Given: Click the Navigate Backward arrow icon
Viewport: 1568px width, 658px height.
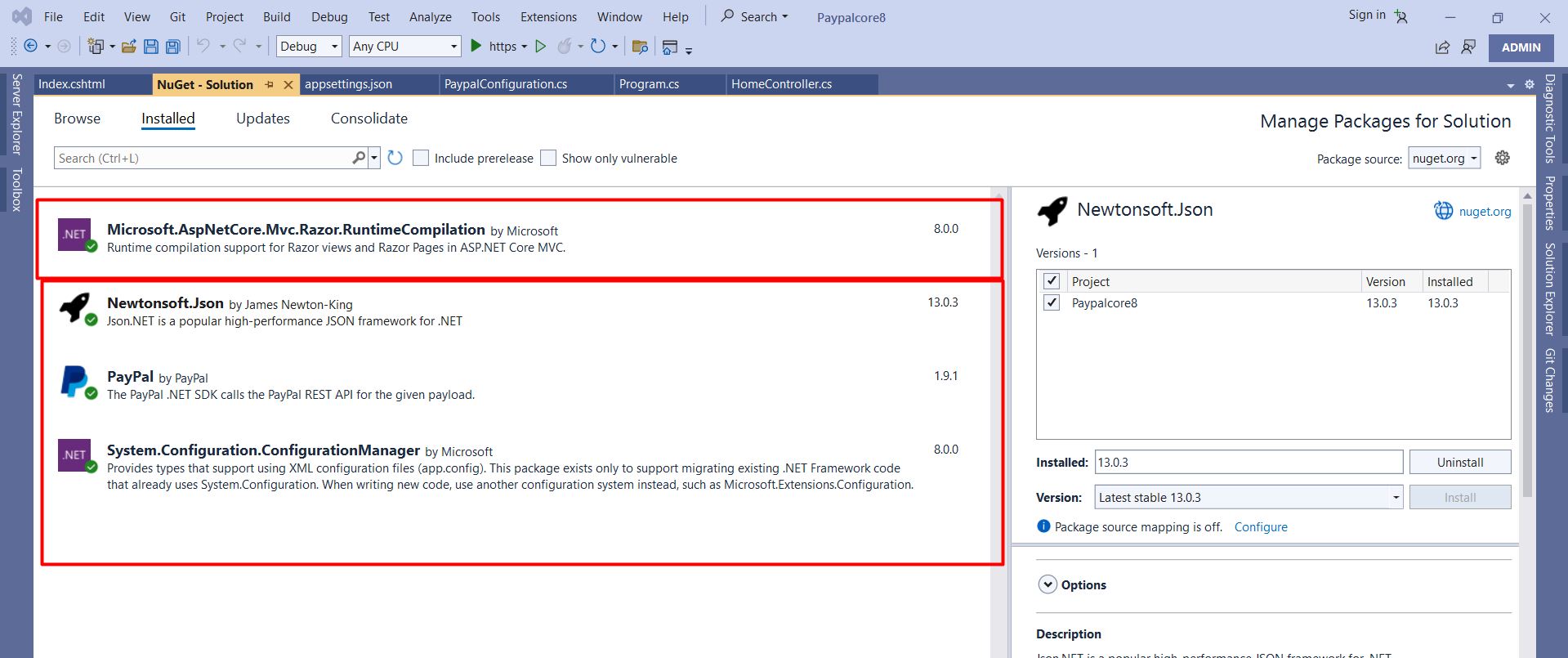Looking at the screenshot, I should pyautogui.click(x=31, y=47).
